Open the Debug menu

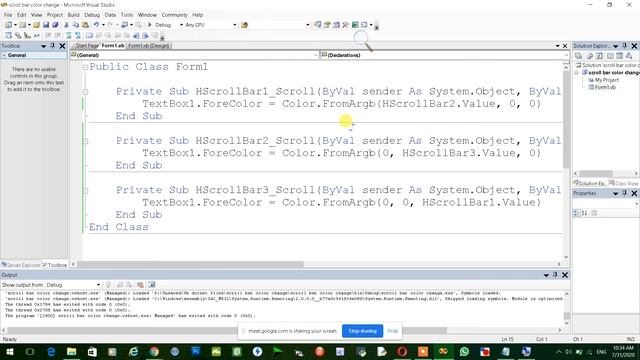click(92, 15)
